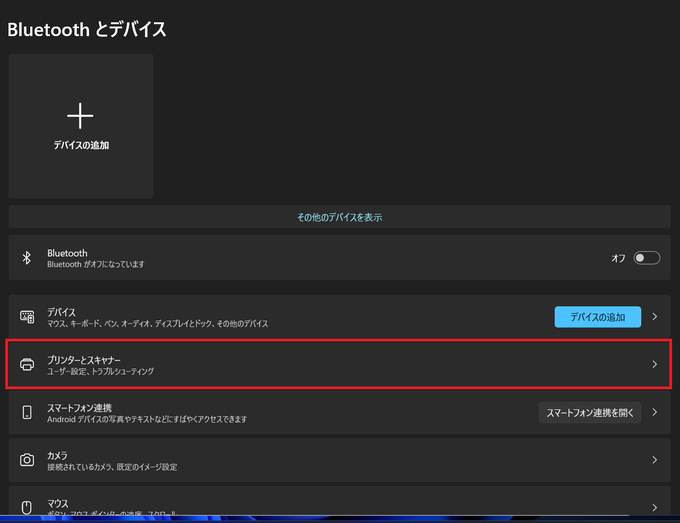
Task: Click the Android デバイスの写真 subtitle text
Action: pos(147,419)
